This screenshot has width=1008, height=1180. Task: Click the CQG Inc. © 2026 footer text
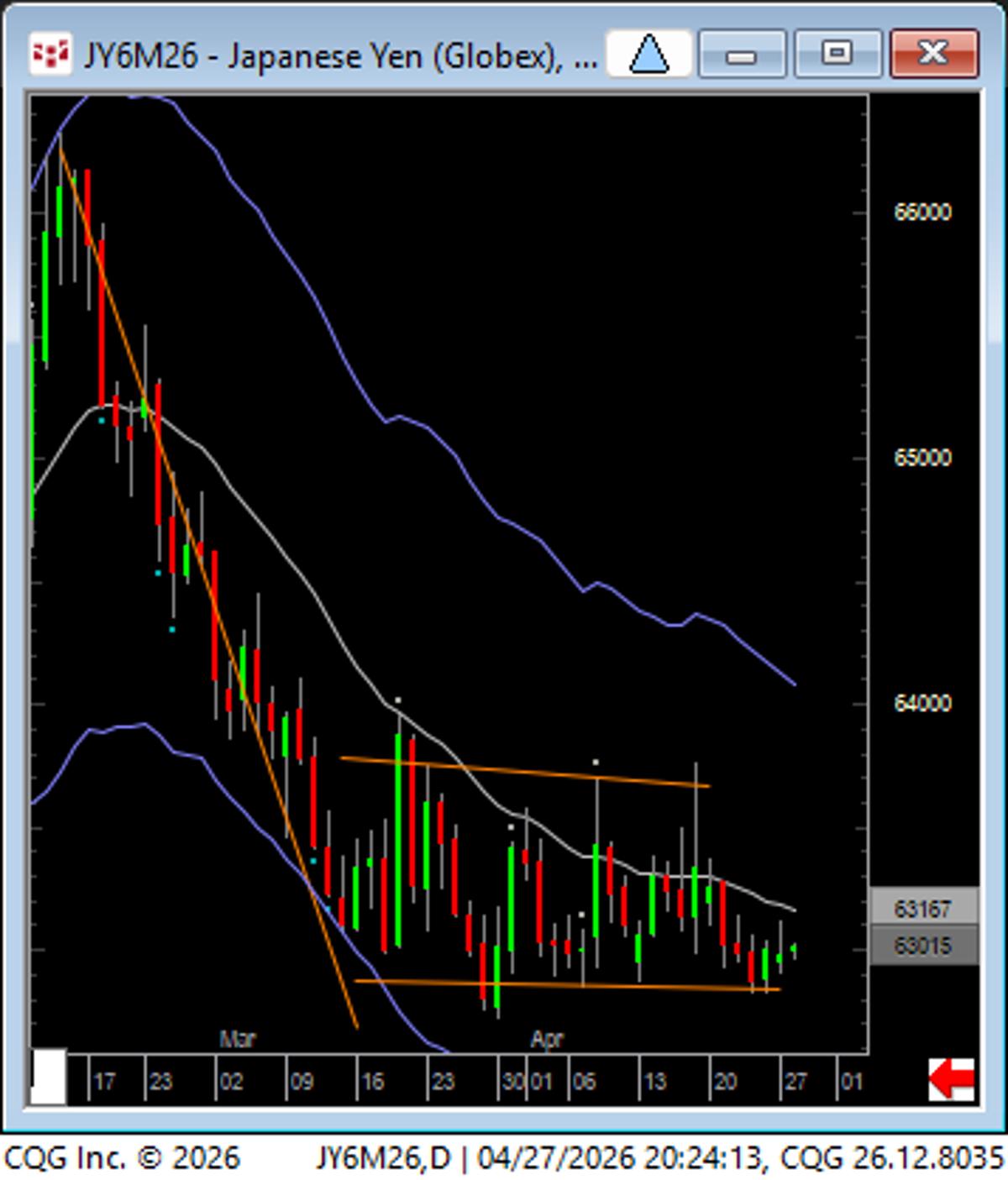(x=123, y=1158)
